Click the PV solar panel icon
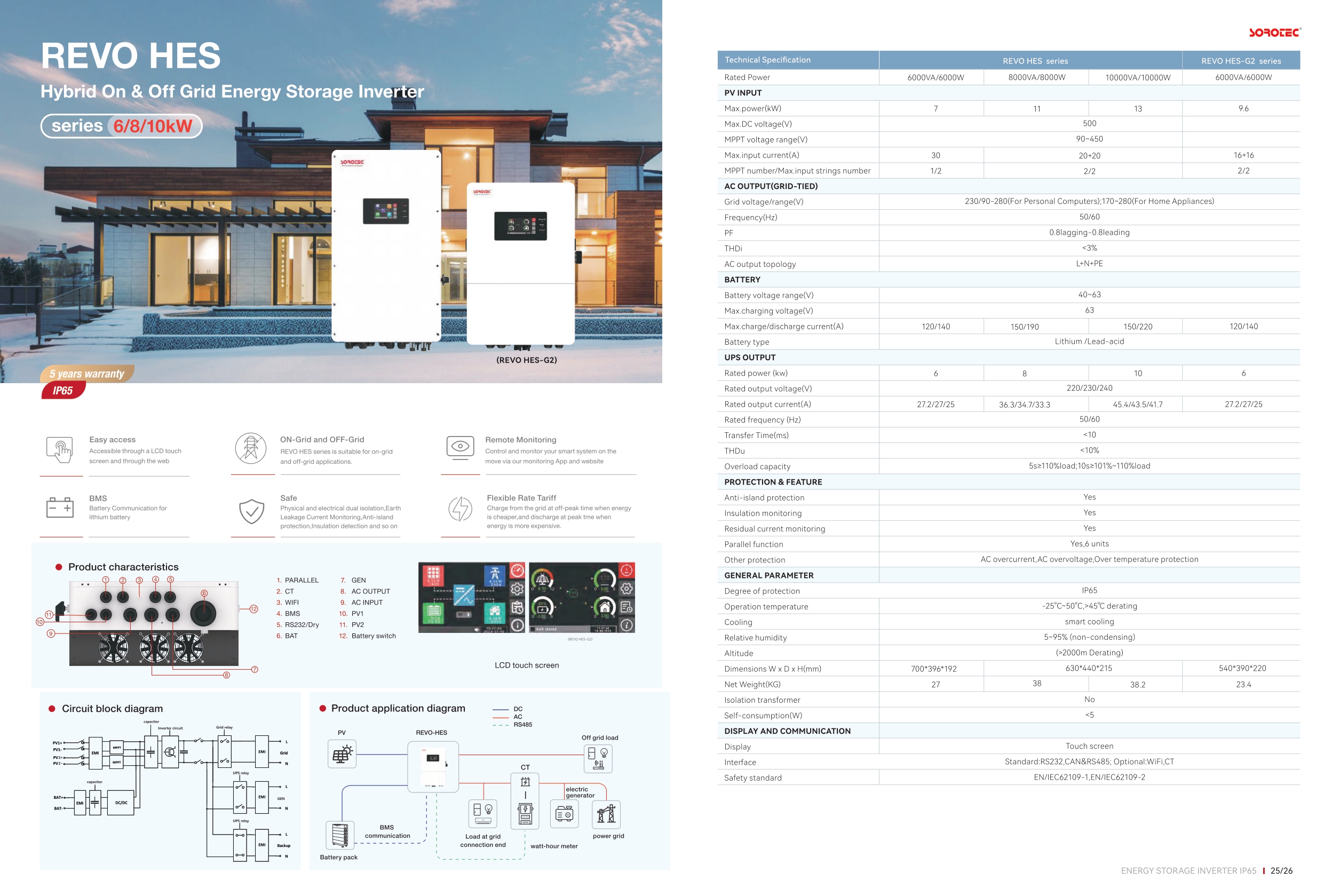 click(342, 753)
